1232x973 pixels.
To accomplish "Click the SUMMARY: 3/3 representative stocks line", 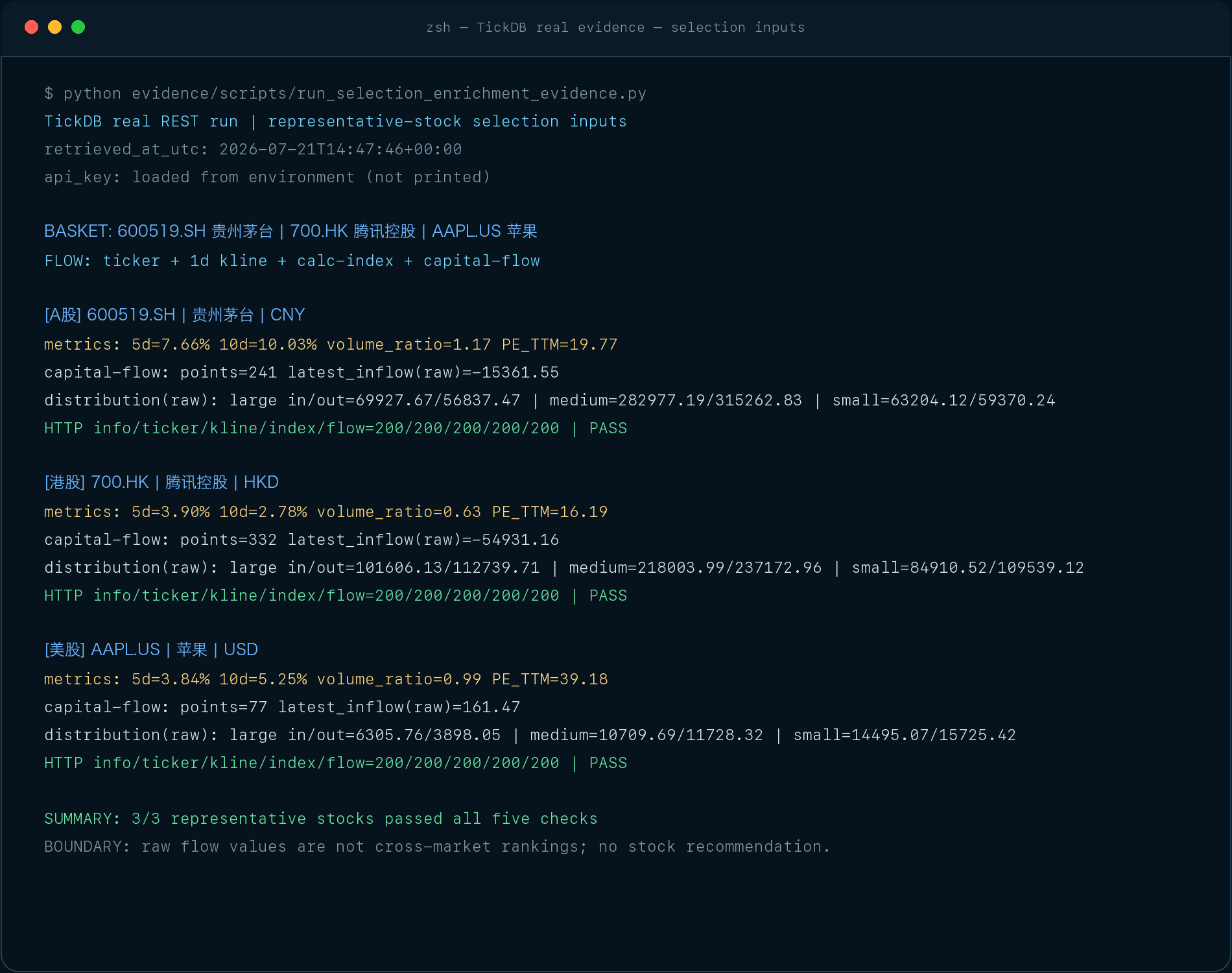I will 321,819.
